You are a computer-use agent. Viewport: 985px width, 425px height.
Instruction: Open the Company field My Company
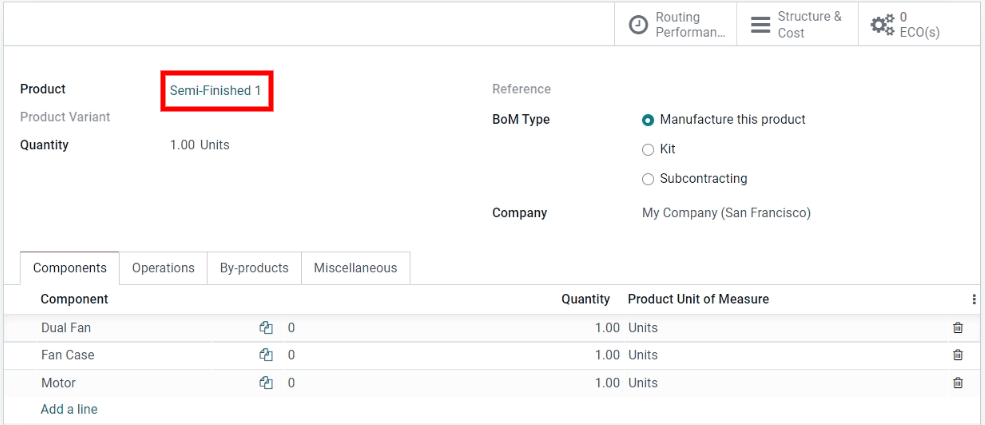click(x=725, y=213)
